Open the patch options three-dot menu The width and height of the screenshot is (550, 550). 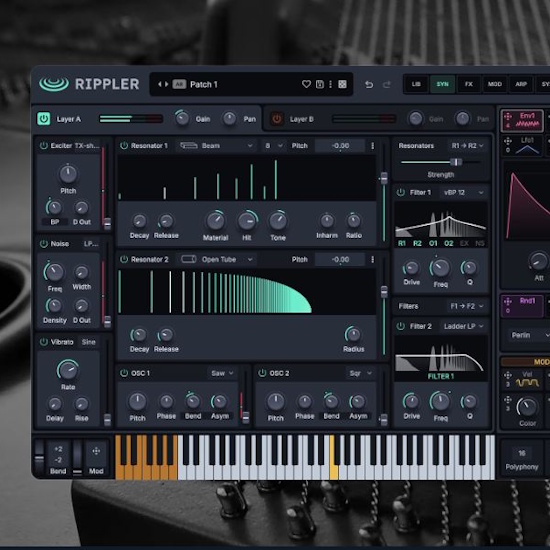coord(330,84)
